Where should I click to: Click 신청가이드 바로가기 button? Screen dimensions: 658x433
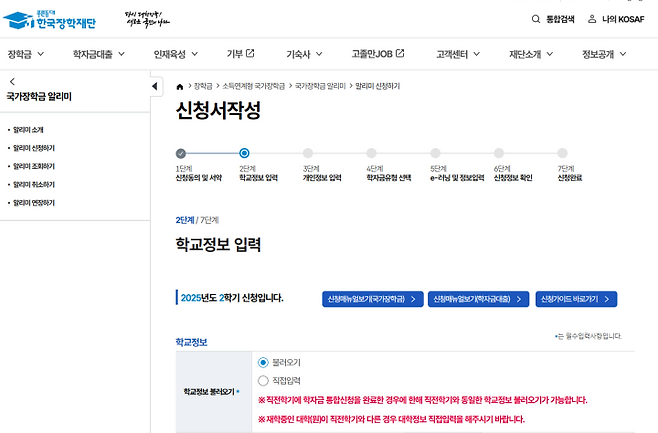[x=576, y=299]
